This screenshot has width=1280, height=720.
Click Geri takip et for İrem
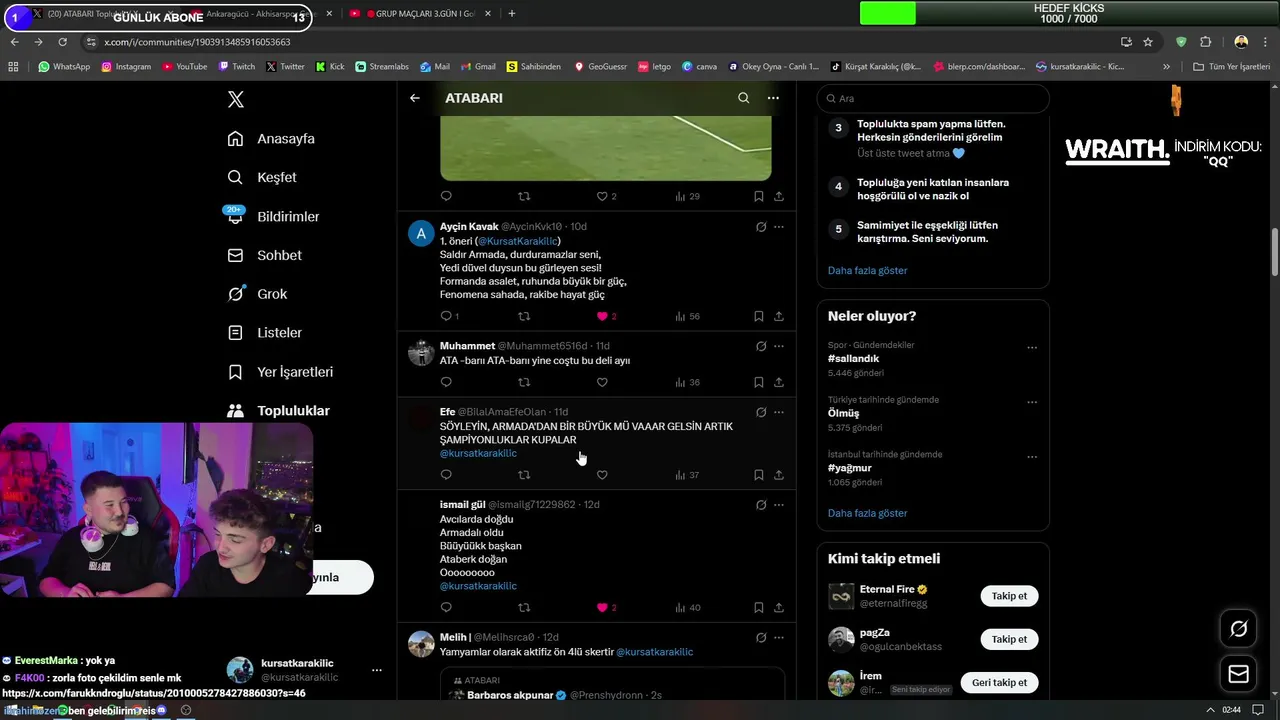tap(1000, 682)
